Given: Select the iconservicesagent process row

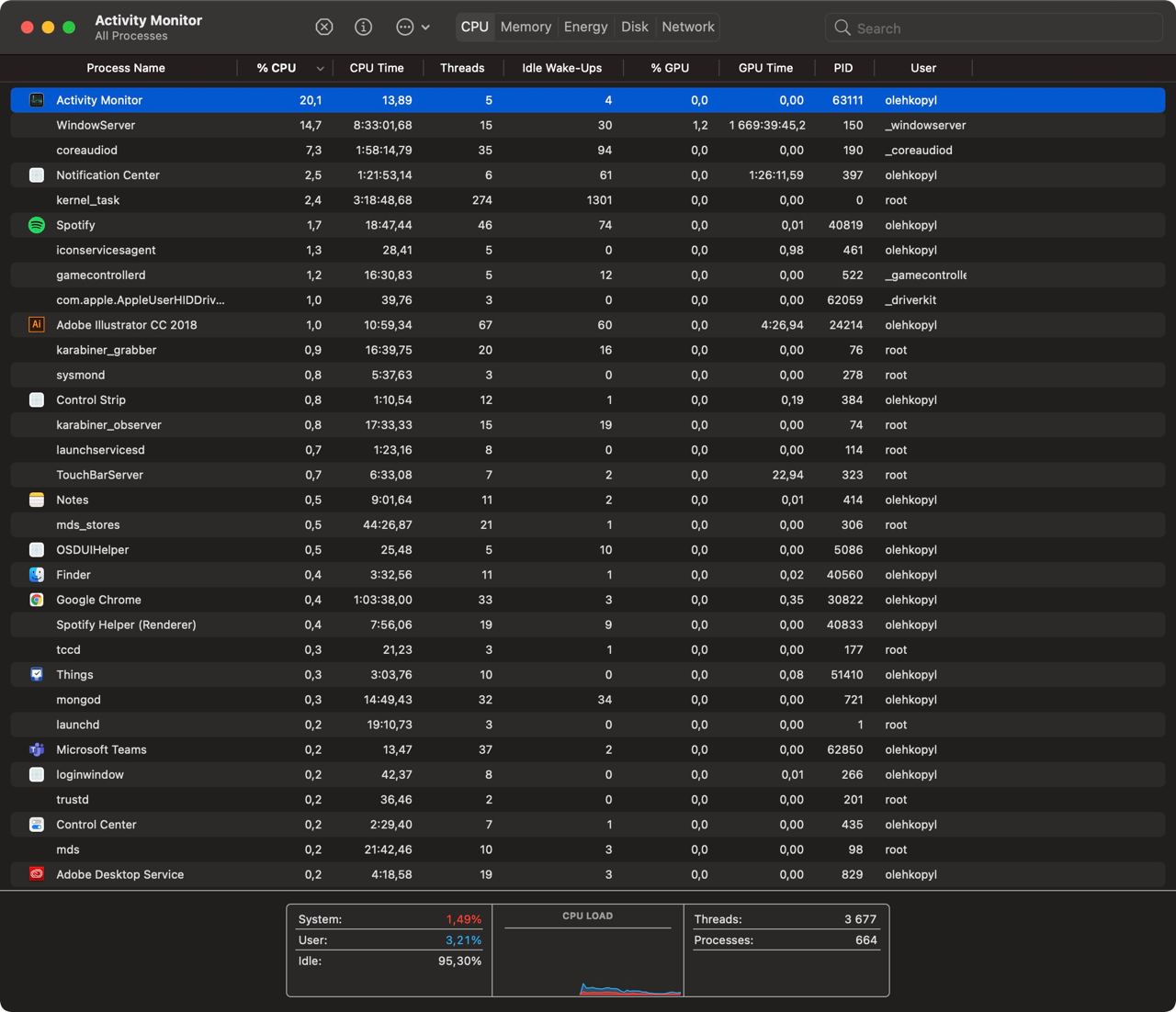Looking at the screenshot, I should tap(588, 250).
